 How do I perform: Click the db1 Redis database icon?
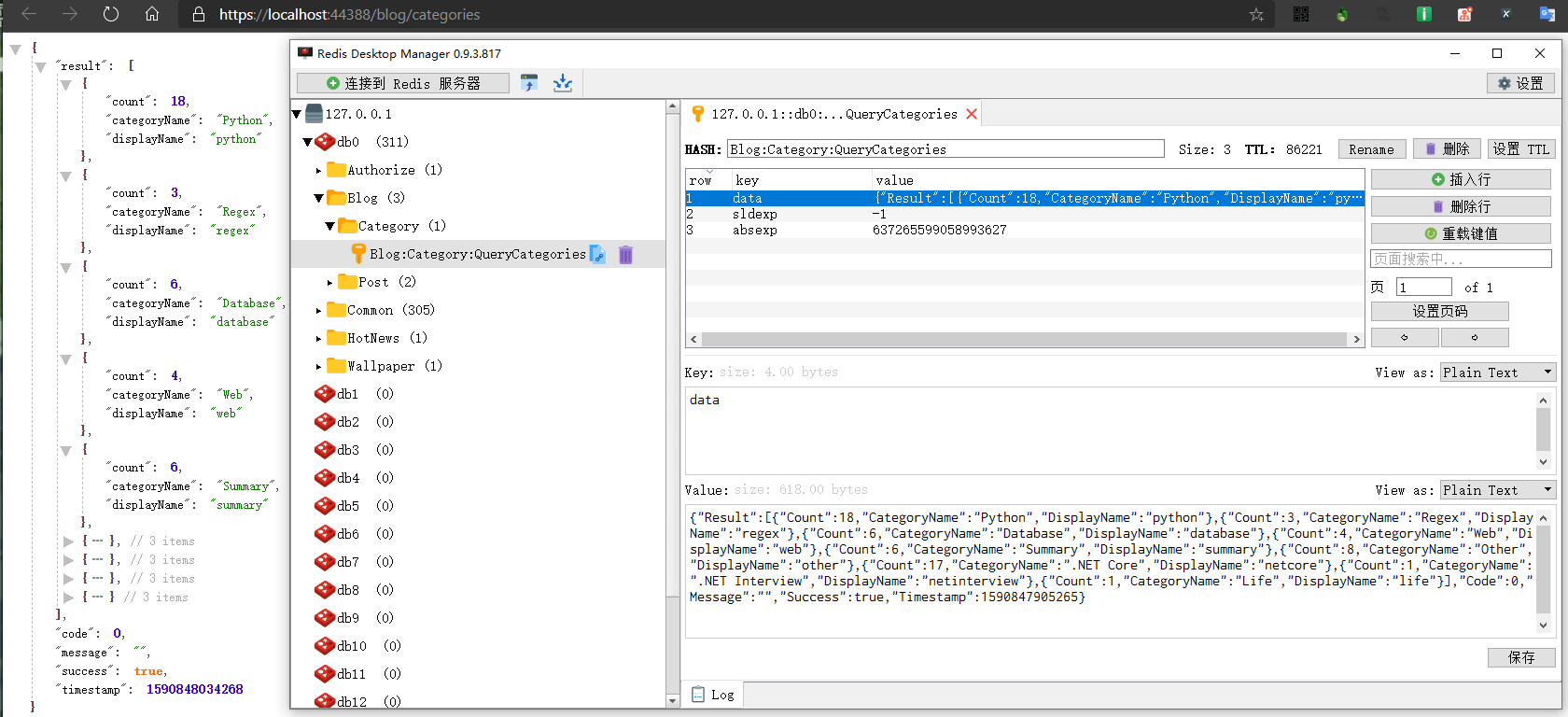tap(325, 394)
